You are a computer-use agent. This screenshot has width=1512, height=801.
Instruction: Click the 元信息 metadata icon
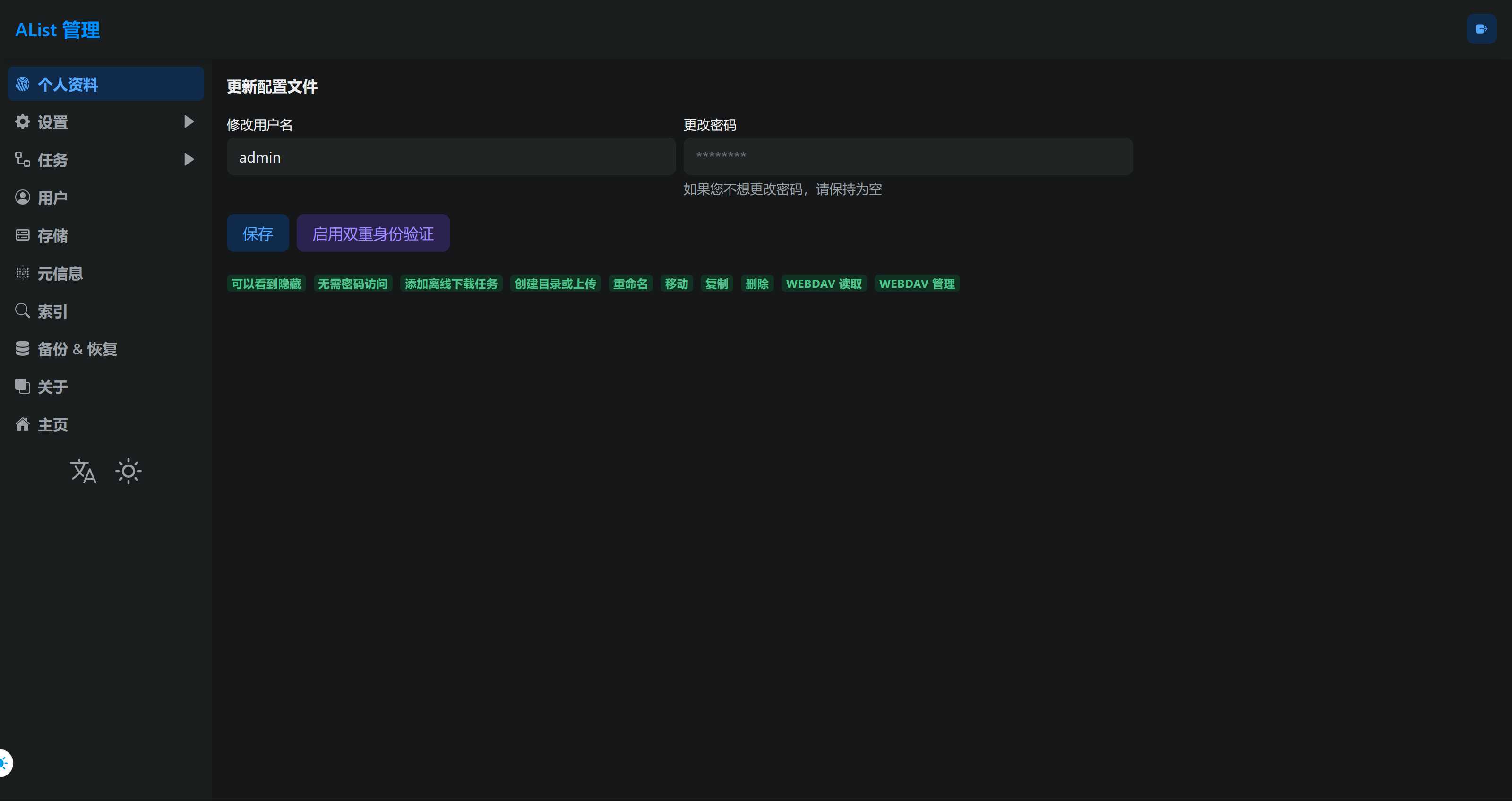[22, 273]
